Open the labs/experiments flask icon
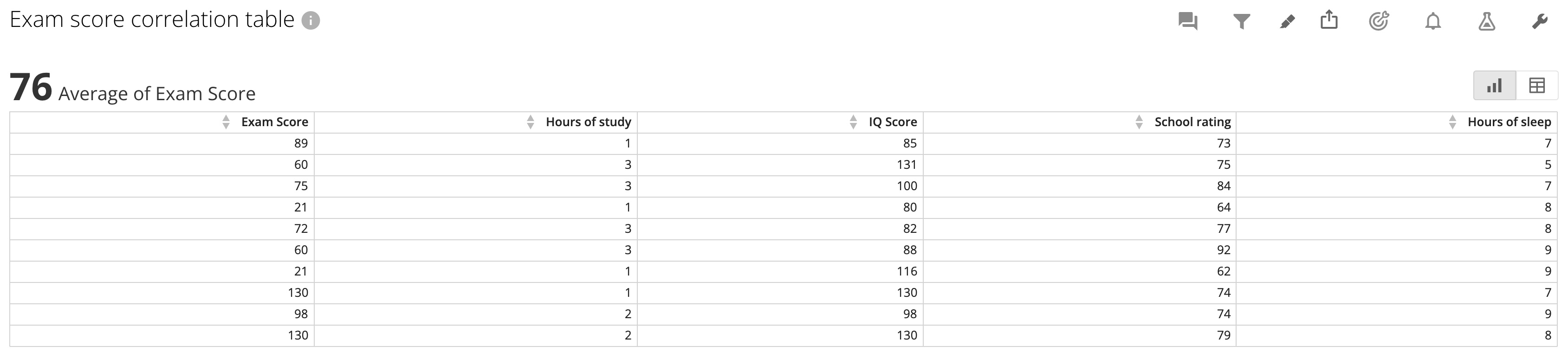The height and width of the screenshot is (359, 1568). (x=1486, y=21)
